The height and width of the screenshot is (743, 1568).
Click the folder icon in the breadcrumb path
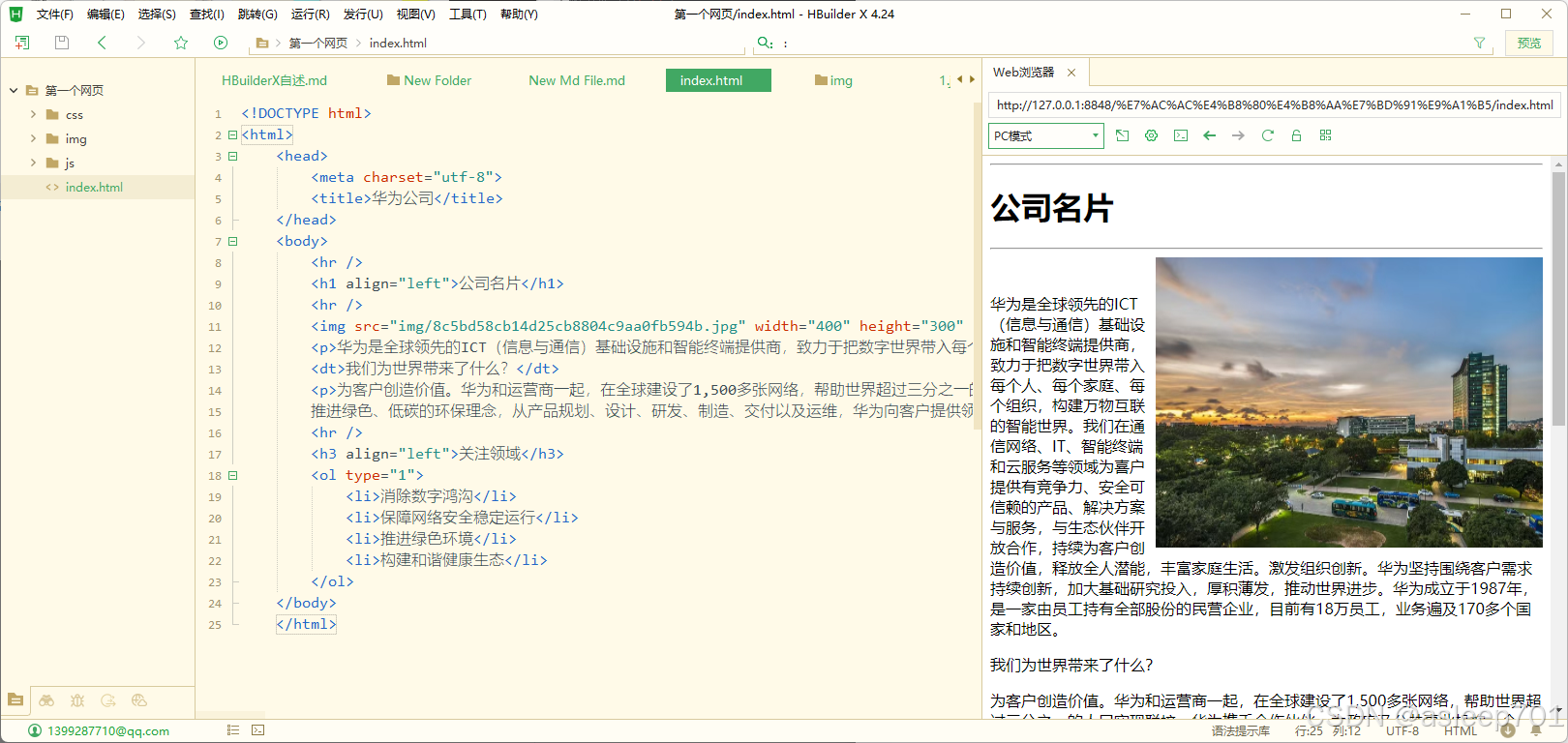pyautogui.click(x=262, y=43)
